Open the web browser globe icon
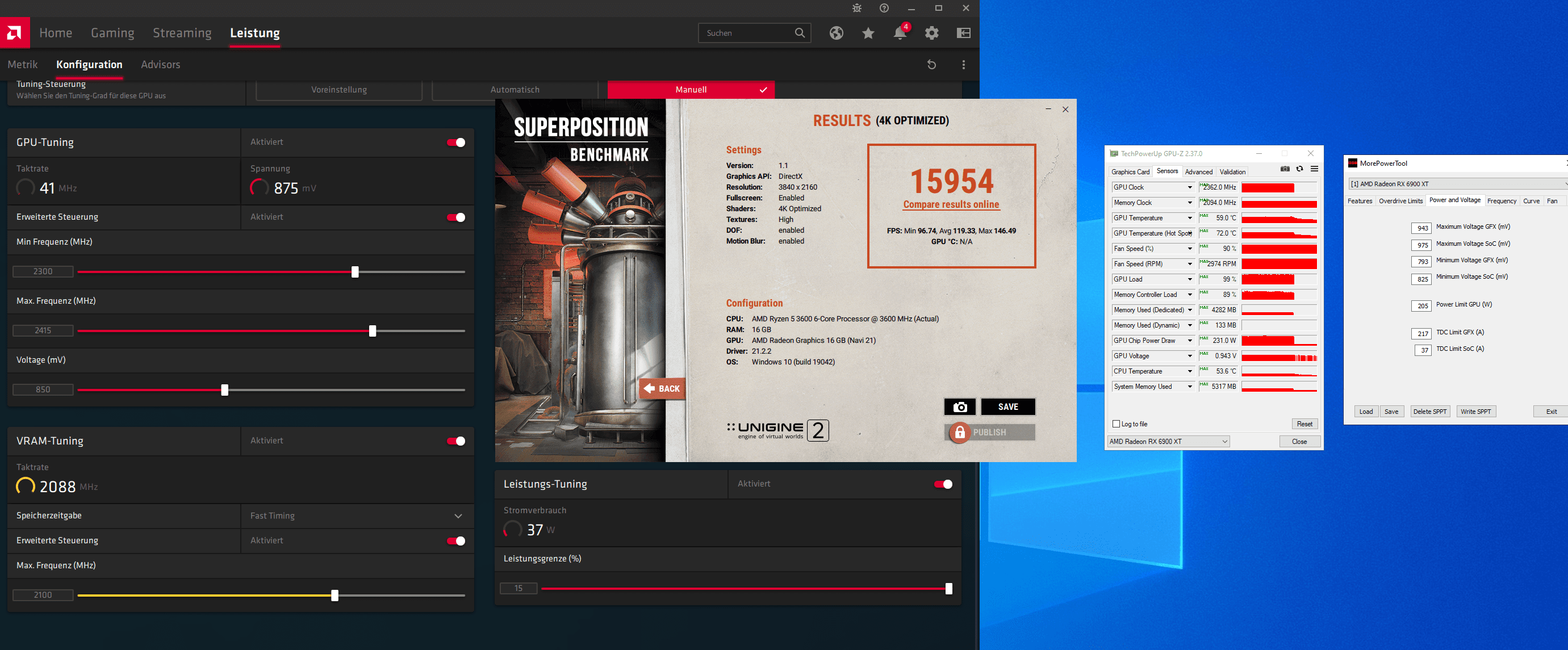 pos(837,33)
